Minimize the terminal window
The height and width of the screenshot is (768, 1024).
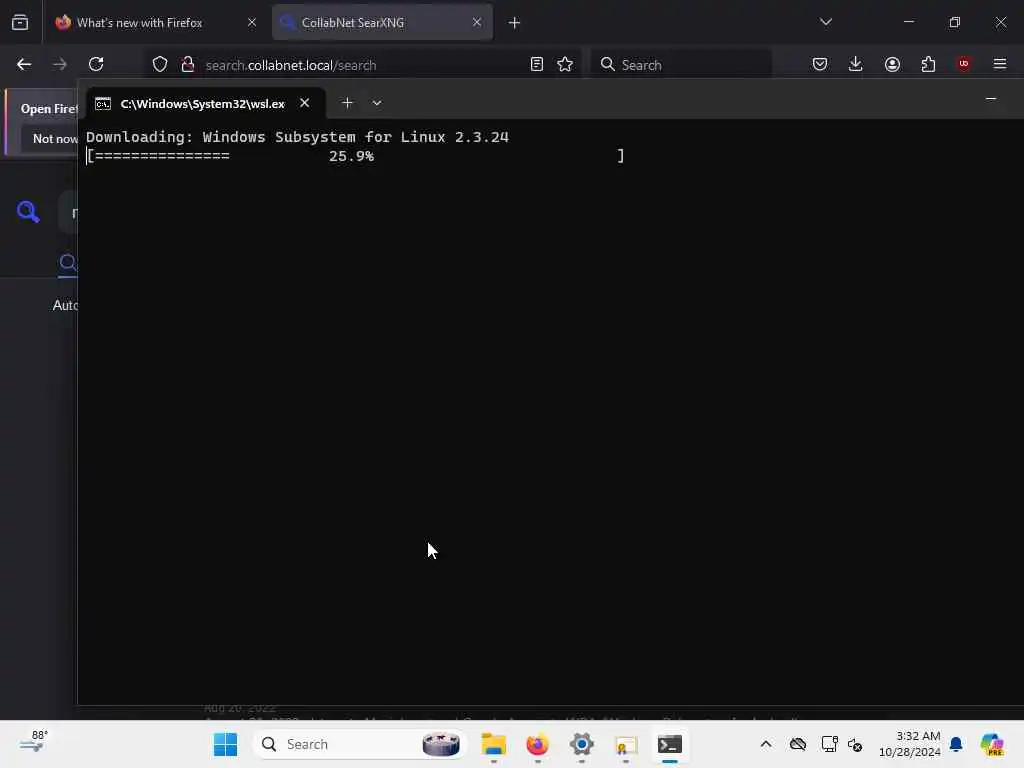point(991,99)
